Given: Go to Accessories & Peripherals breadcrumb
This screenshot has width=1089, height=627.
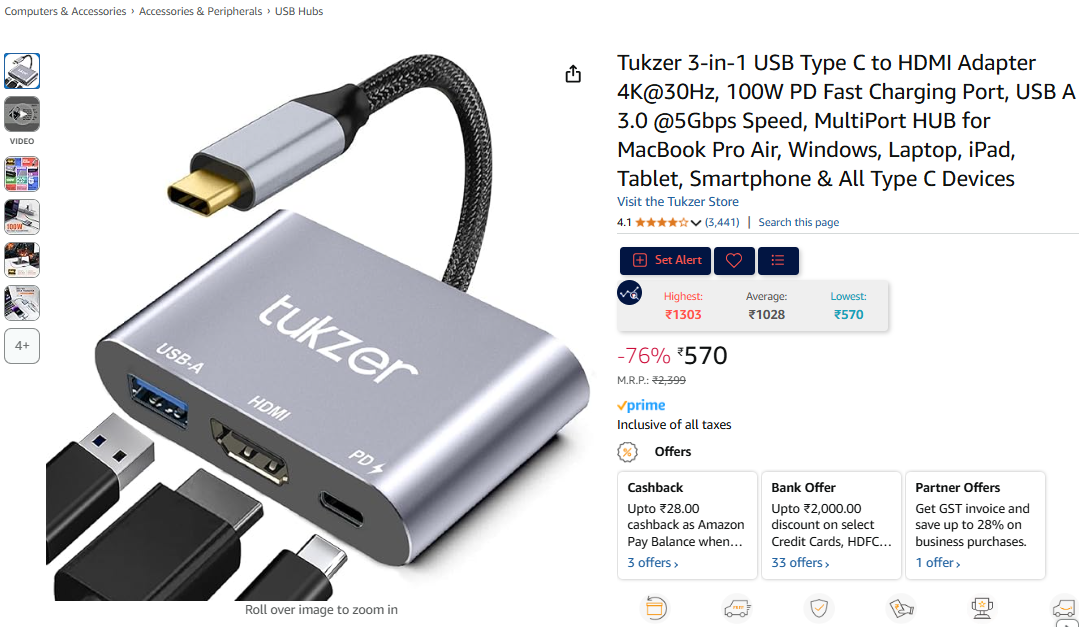Looking at the screenshot, I should point(201,11).
